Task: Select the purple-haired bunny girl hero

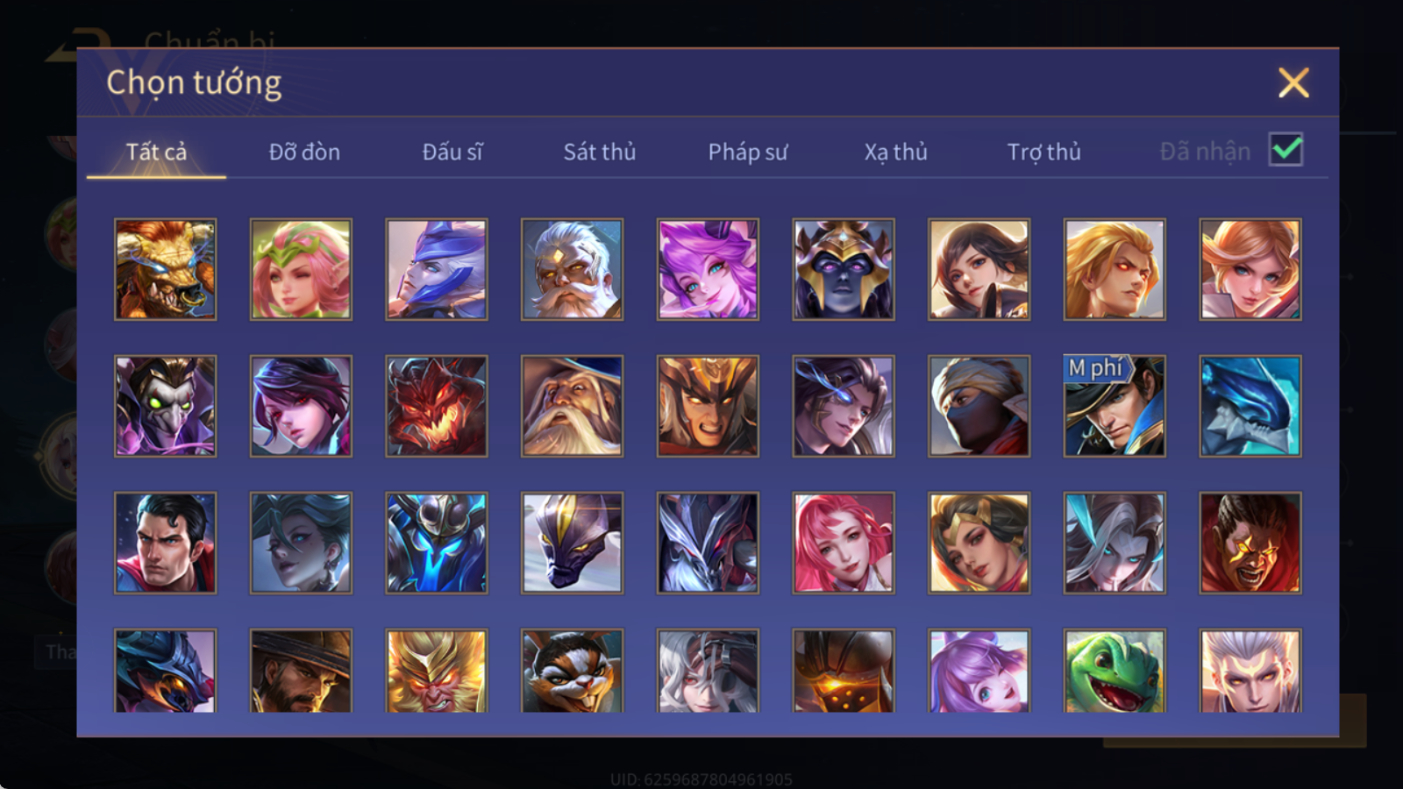Action: [979, 671]
